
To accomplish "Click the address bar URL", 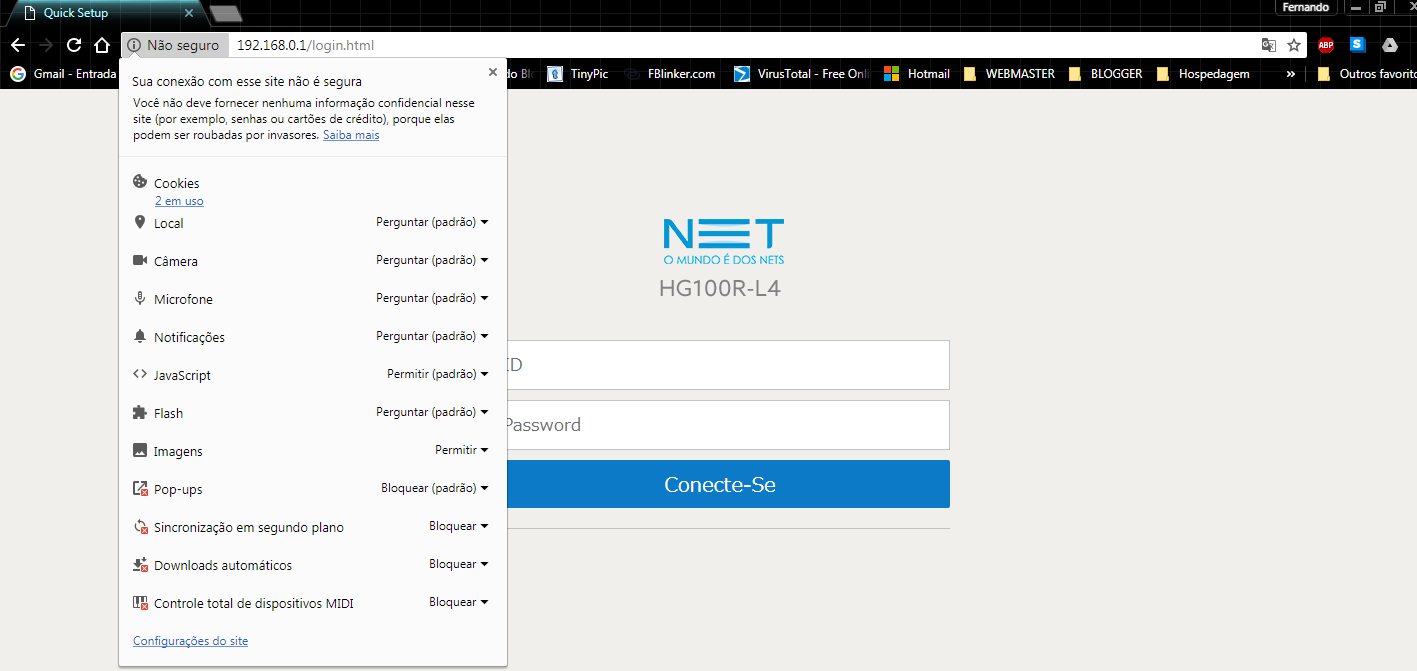I will [306, 45].
